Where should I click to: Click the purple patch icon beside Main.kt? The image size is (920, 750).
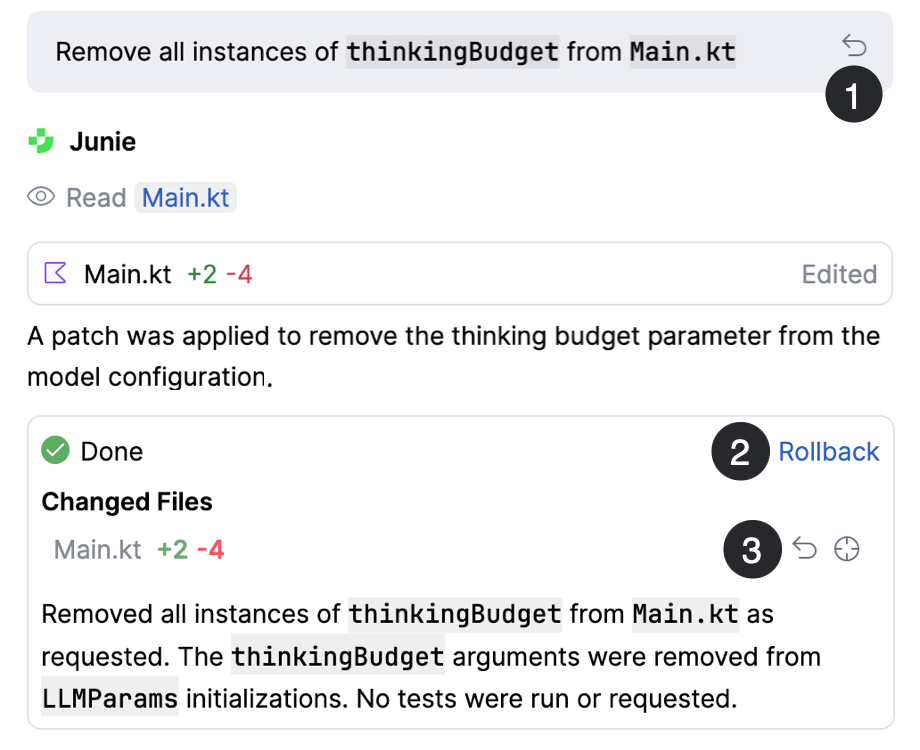[58, 274]
